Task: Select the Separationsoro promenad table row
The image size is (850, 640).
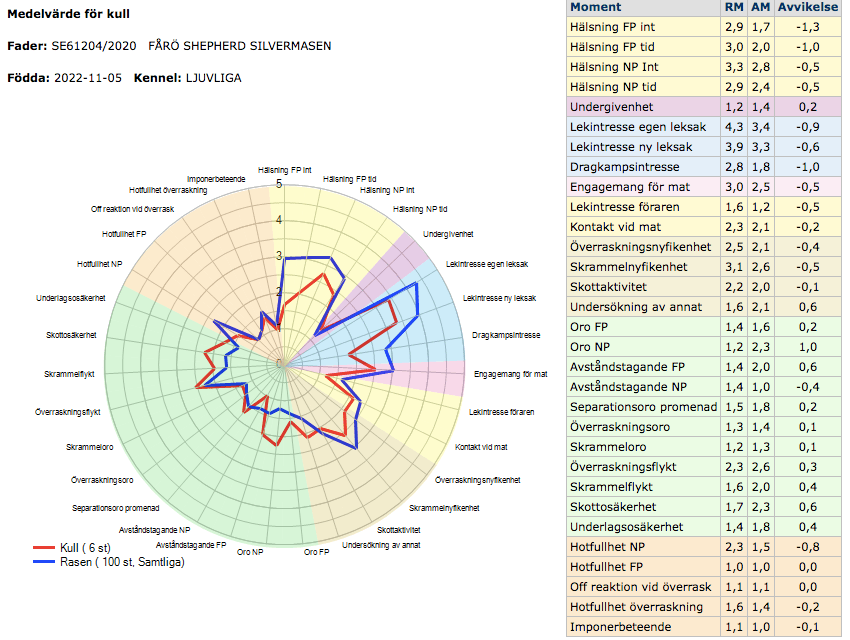Action: pos(643,407)
